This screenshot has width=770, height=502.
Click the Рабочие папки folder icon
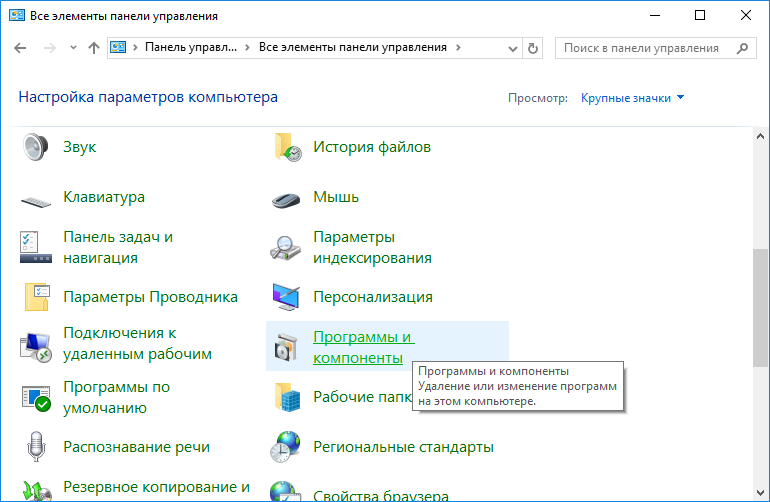coord(287,397)
